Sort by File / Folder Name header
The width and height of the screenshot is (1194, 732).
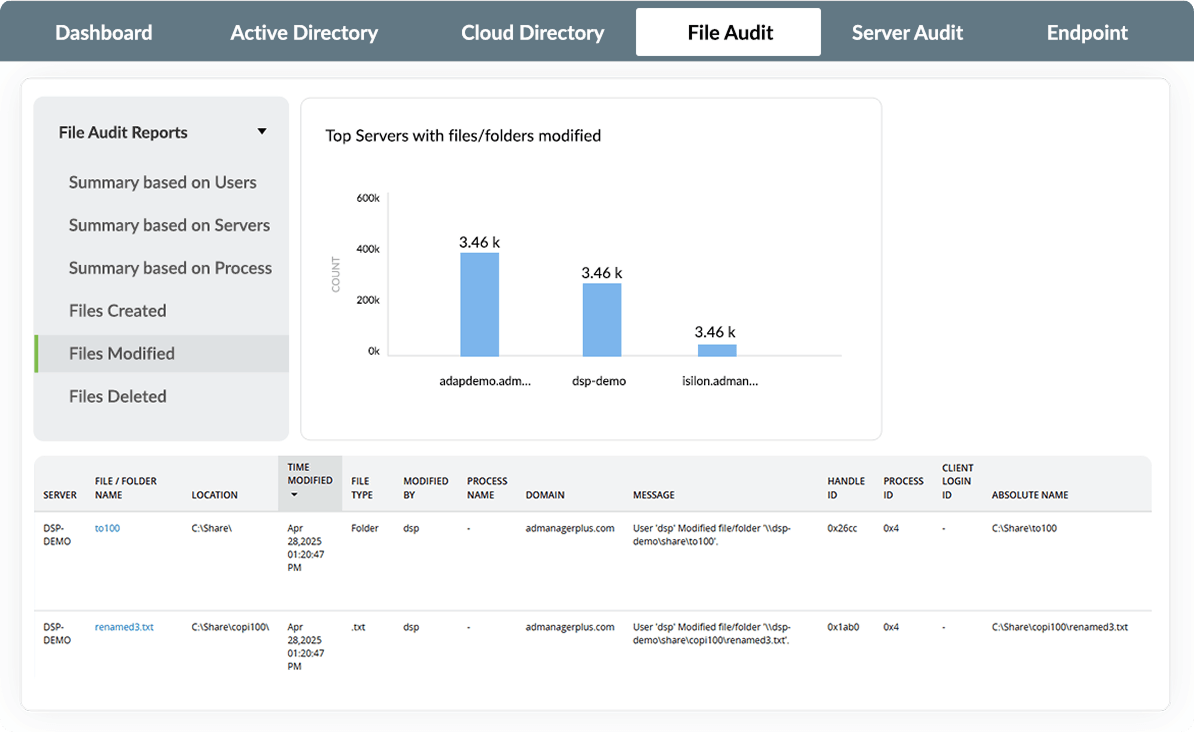point(126,488)
